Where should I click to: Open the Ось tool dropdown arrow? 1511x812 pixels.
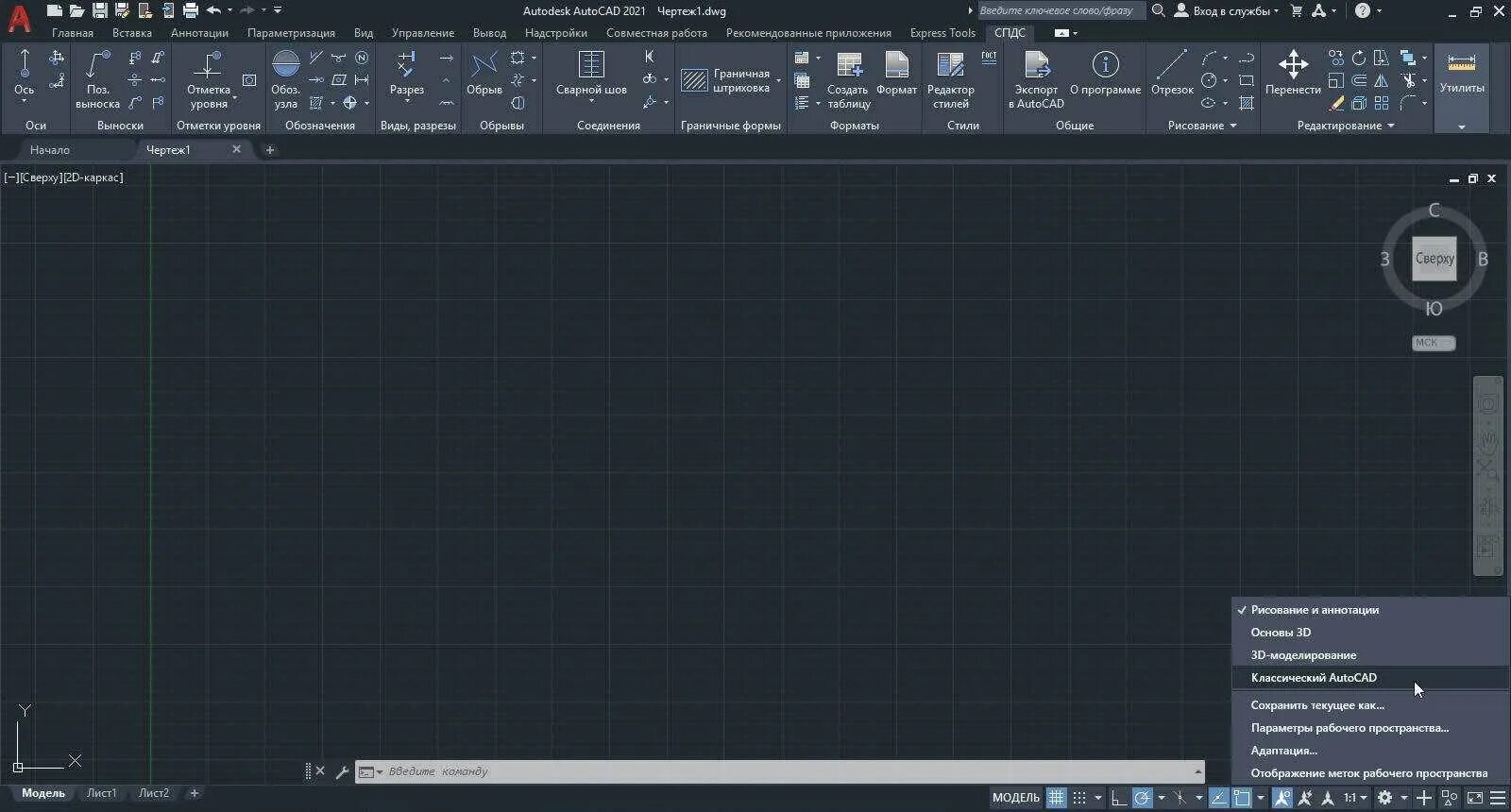(x=25, y=101)
